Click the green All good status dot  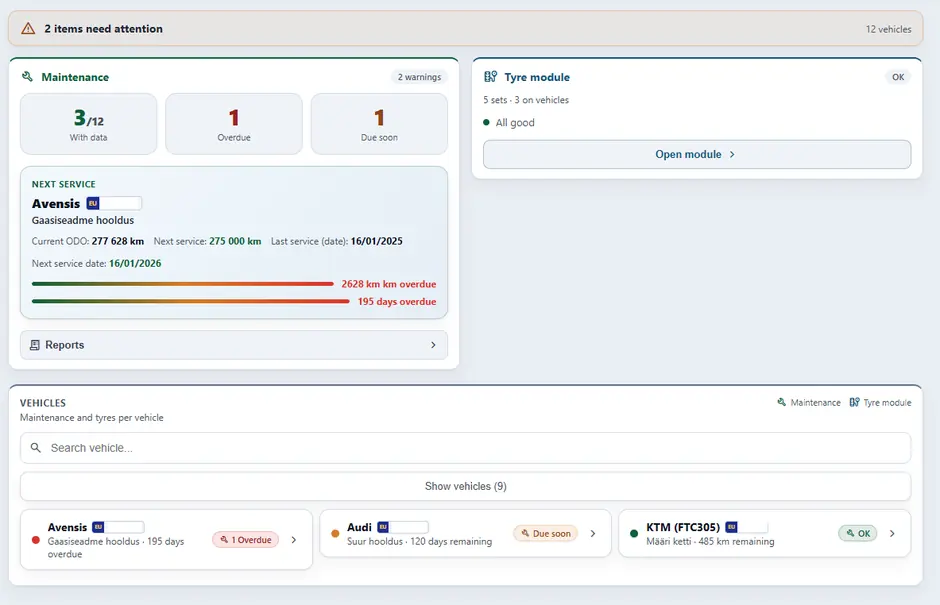pyautogui.click(x=486, y=122)
